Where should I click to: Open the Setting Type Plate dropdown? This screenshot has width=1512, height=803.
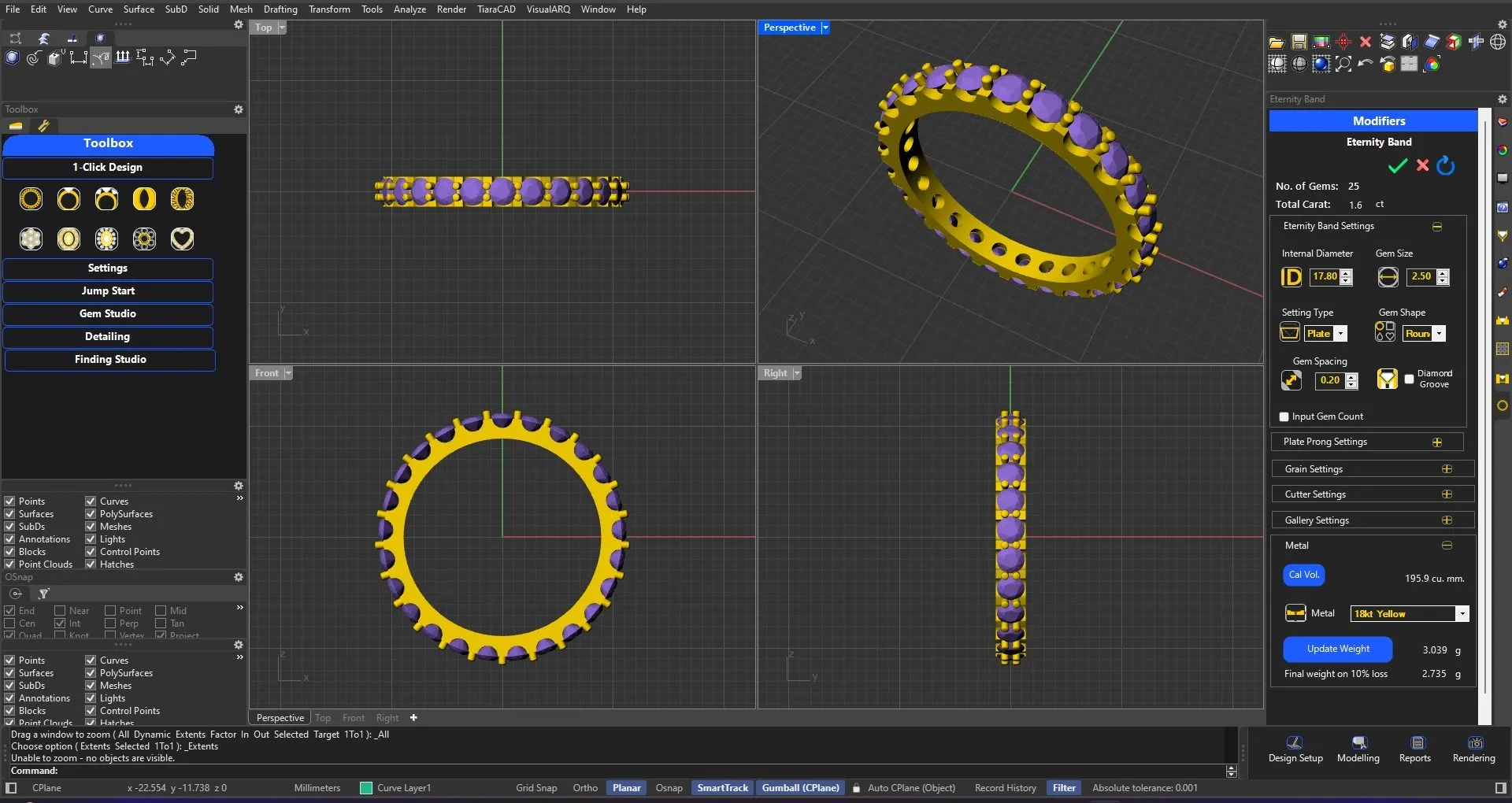pos(1340,334)
